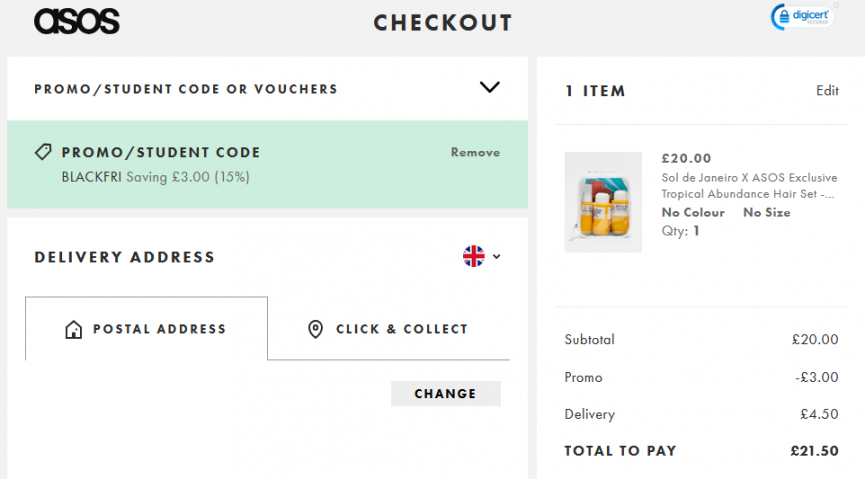Click the Delivery £4.50 charge row
This screenshot has height=479, width=865.
pos(700,414)
